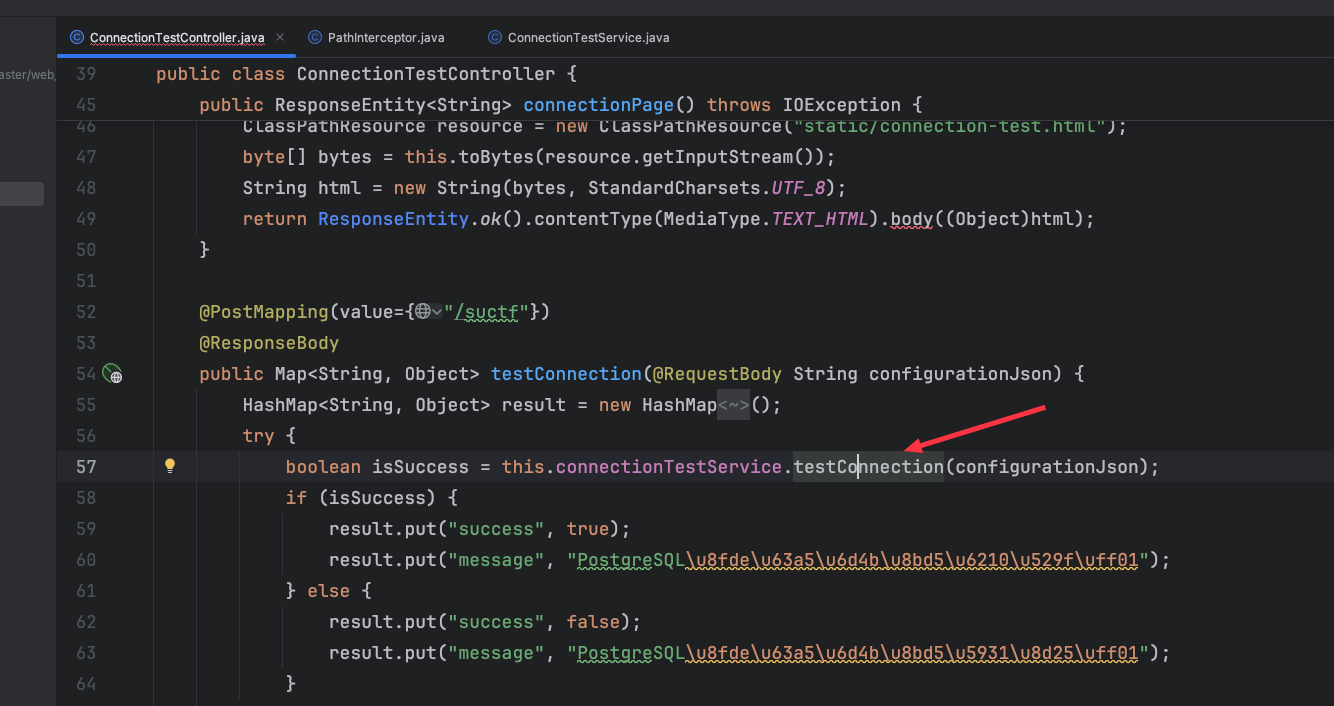The height and width of the screenshot is (706, 1334).
Task: Click the "success", false put call
Action: (x=485, y=622)
